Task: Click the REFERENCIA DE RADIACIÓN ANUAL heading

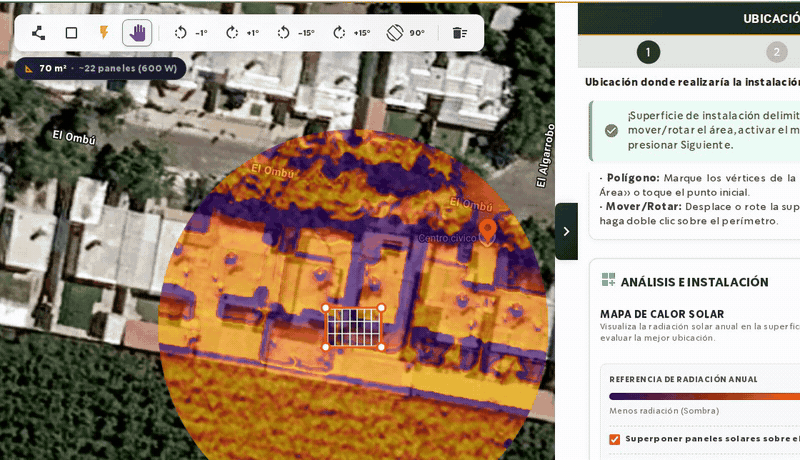Action: coord(683,379)
